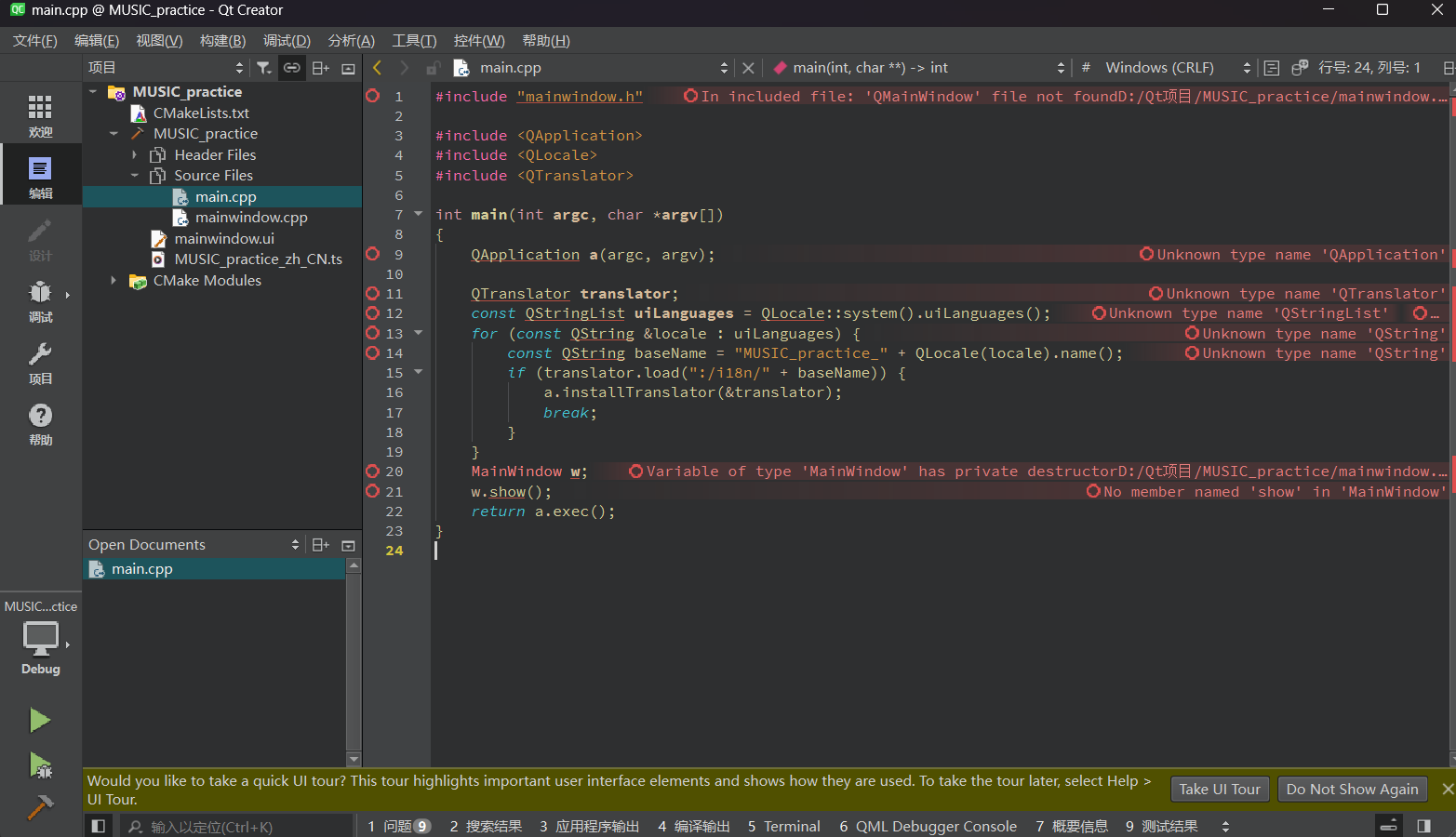Expand the CMake Modules node
This screenshot has height=837, width=1456.
(x=114, y=281)
